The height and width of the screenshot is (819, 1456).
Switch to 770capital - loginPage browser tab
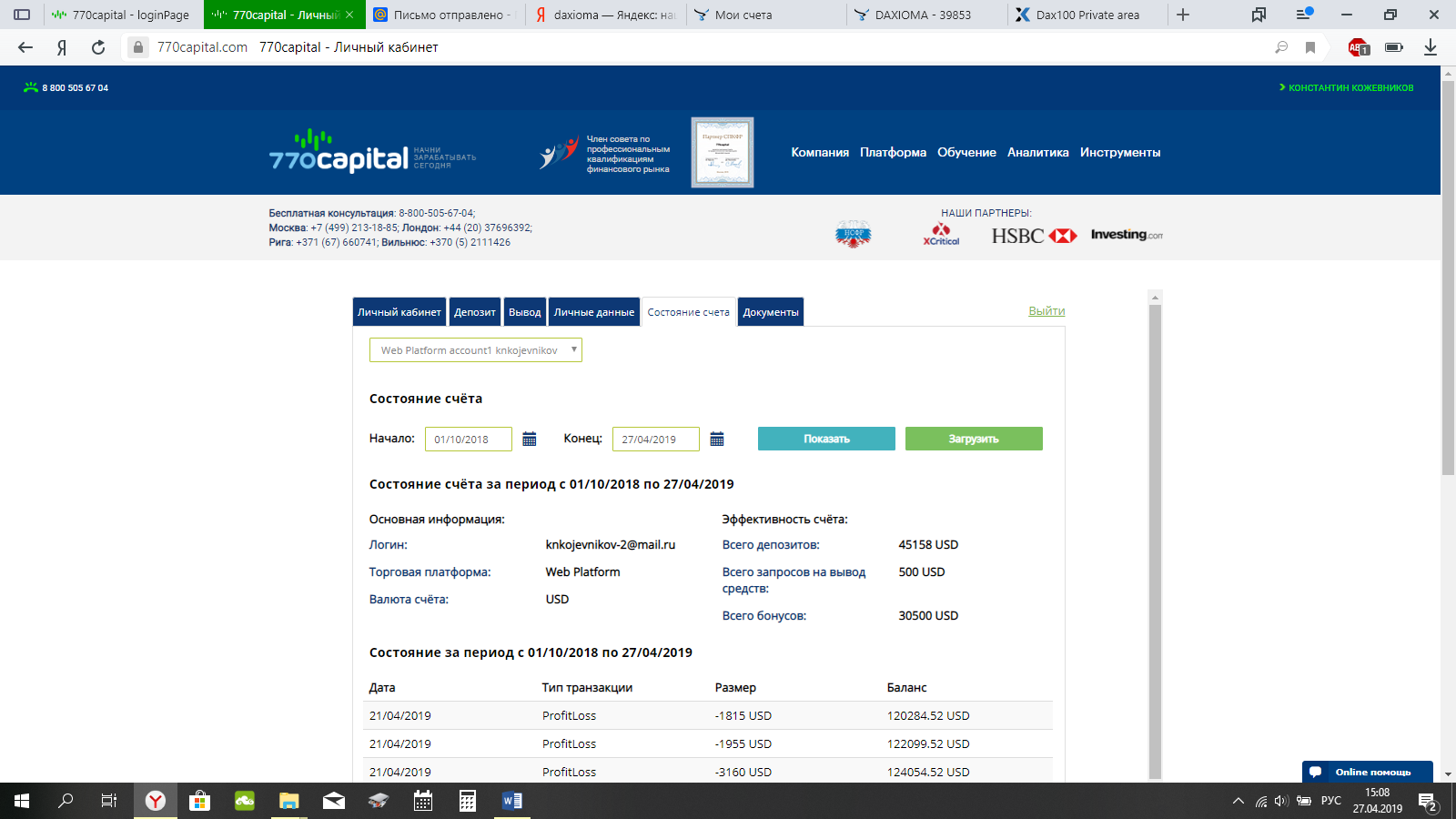tap(123, 15)
